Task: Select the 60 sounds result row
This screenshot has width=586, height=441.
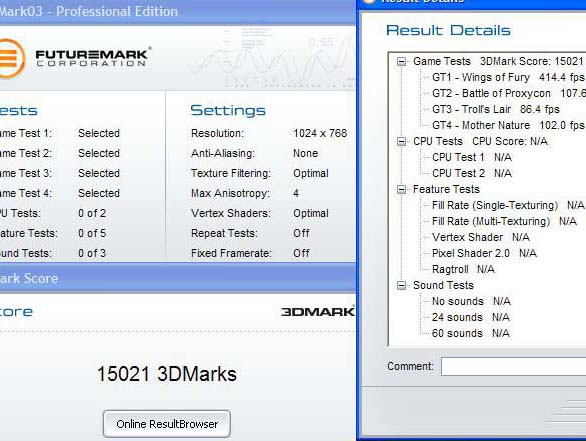Action: tap(471, 333)
